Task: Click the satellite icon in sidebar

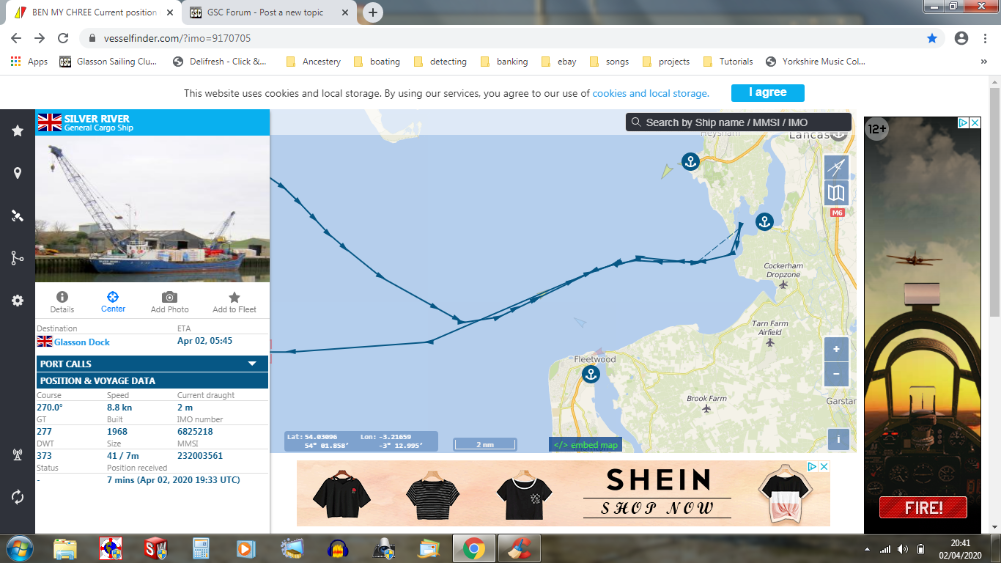Action: (x=17, y=215)
